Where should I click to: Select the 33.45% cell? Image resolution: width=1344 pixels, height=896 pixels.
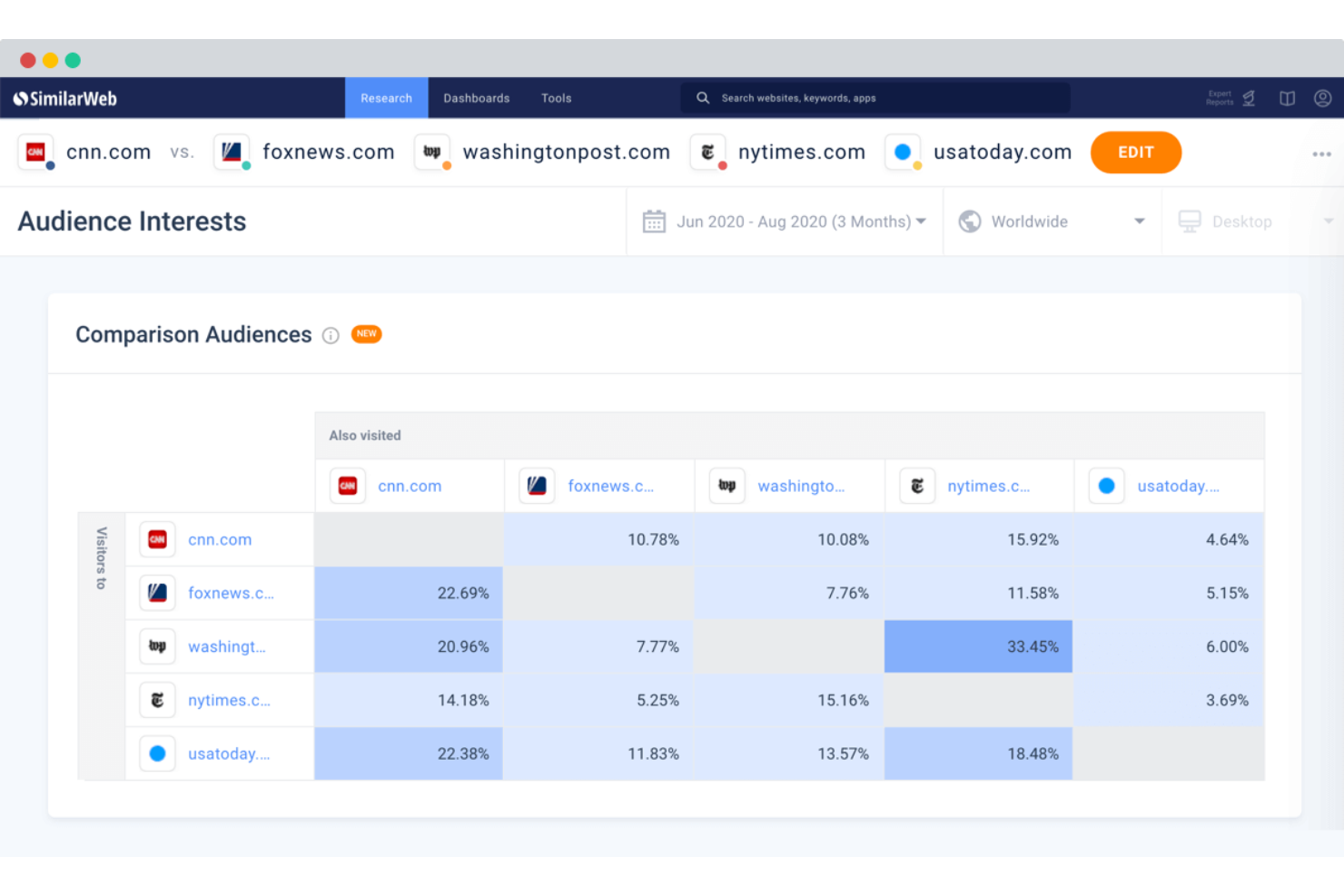(x=978, y=647)
